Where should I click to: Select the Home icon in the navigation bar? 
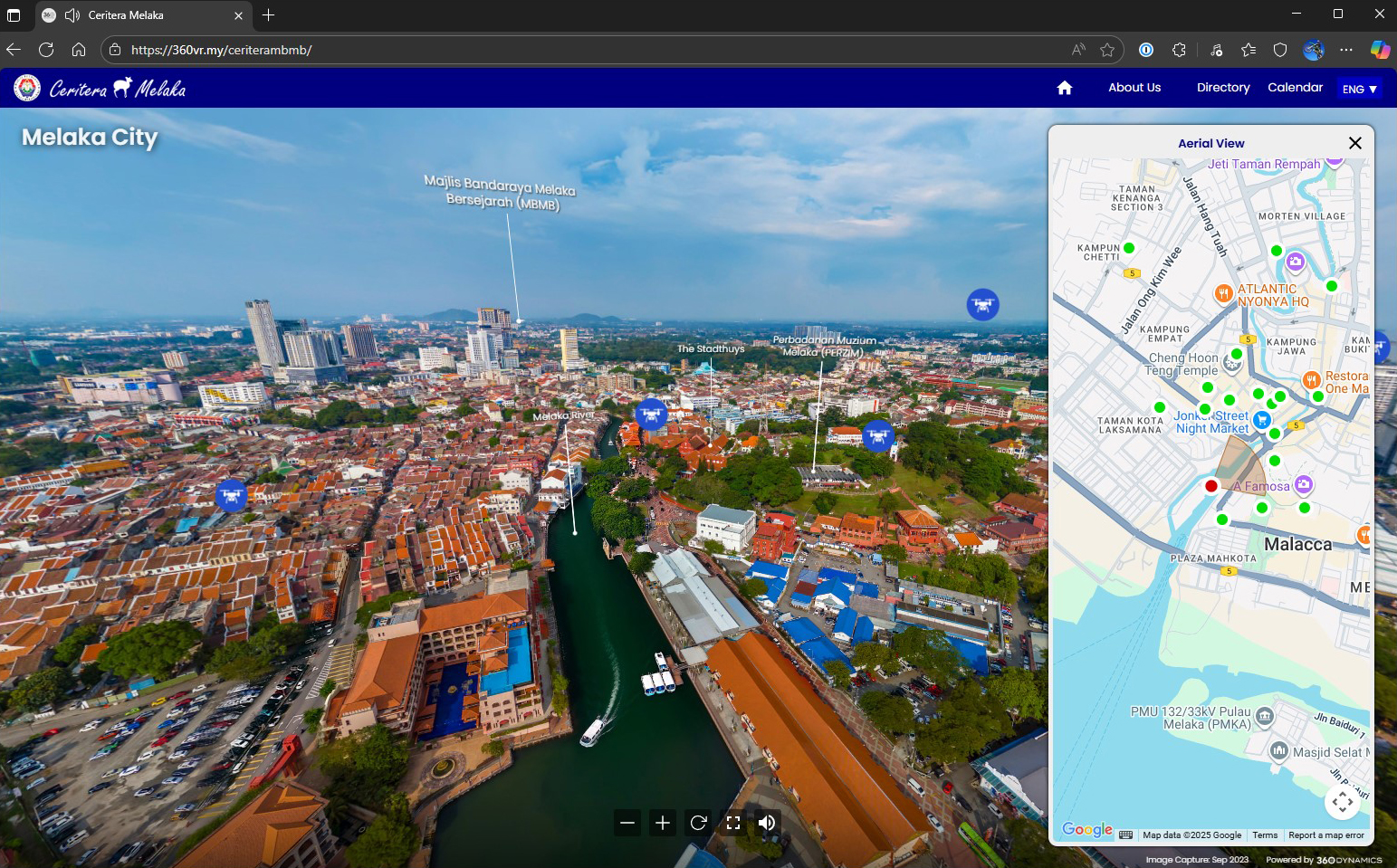(1065, 87)
